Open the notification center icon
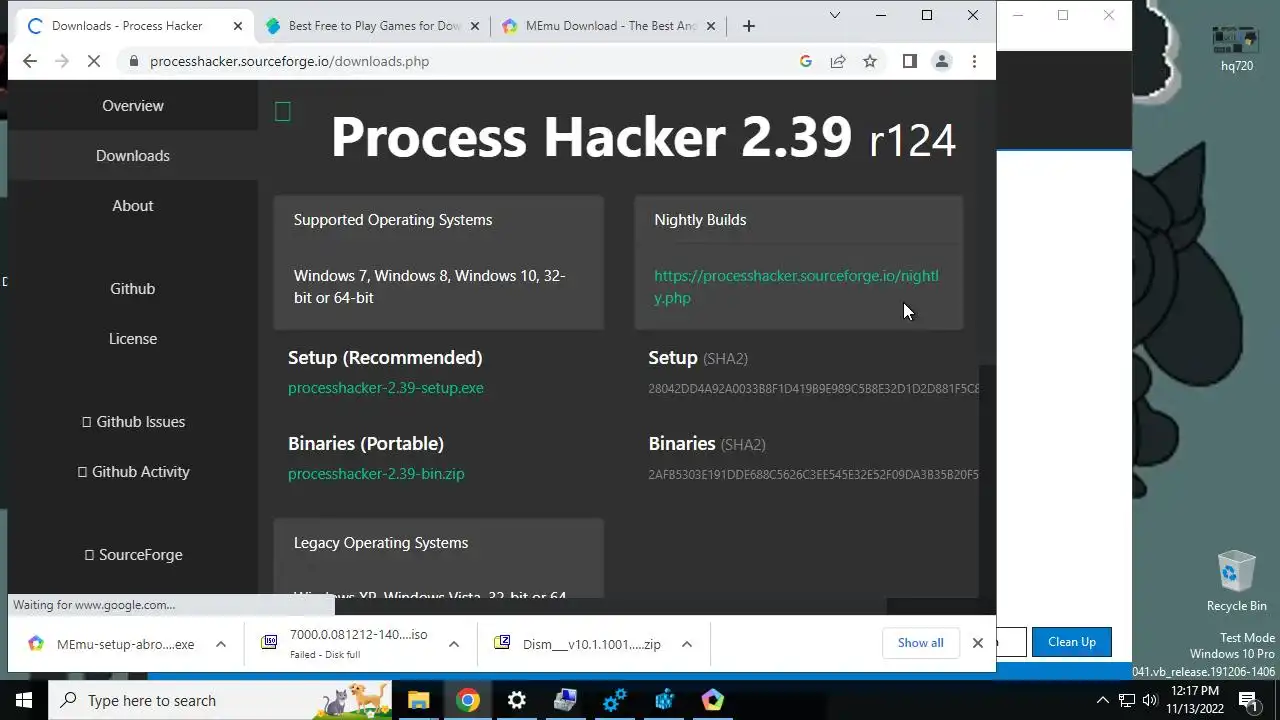The width and height of the screenshot is (1280, 720). click(1248, 700)
